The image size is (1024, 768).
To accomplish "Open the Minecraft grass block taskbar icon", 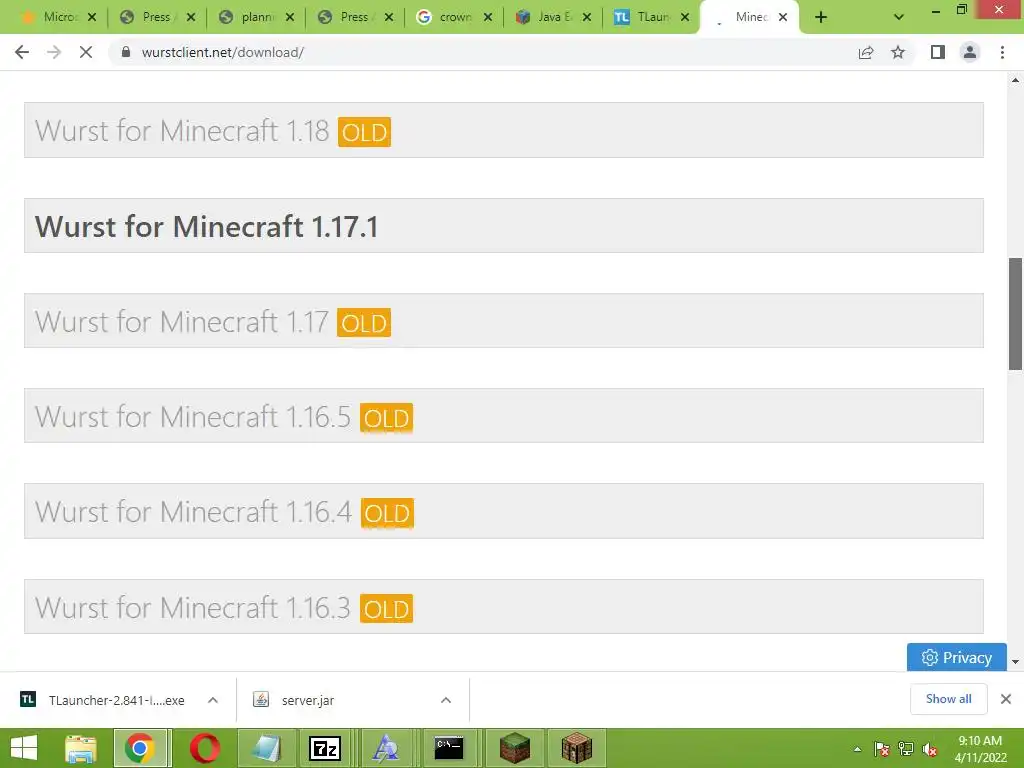I will tap(515, 748).
